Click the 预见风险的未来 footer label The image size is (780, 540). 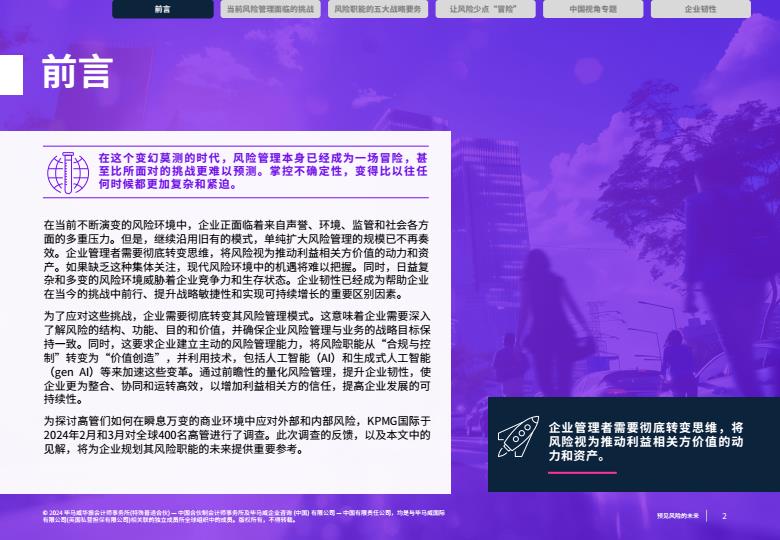click(x=678, y=516)
